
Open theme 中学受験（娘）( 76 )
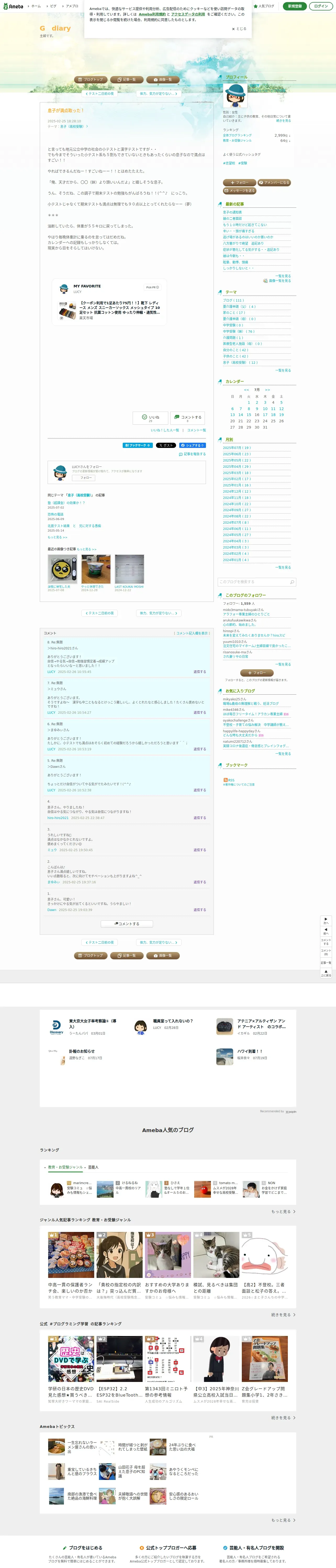pos(238,332)
